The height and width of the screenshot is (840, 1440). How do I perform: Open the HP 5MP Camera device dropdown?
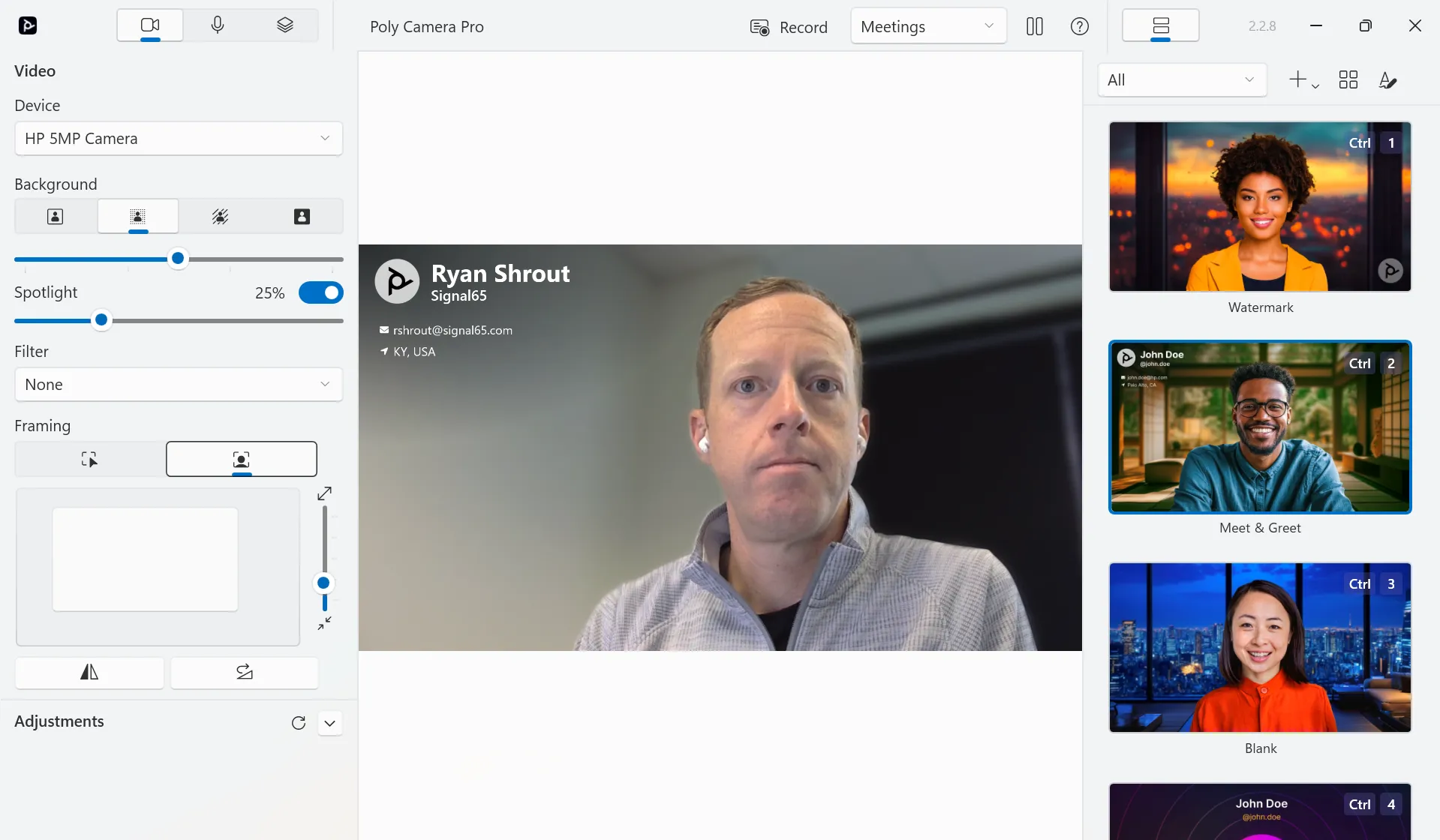pyautogui.click(x=179, y=139)
